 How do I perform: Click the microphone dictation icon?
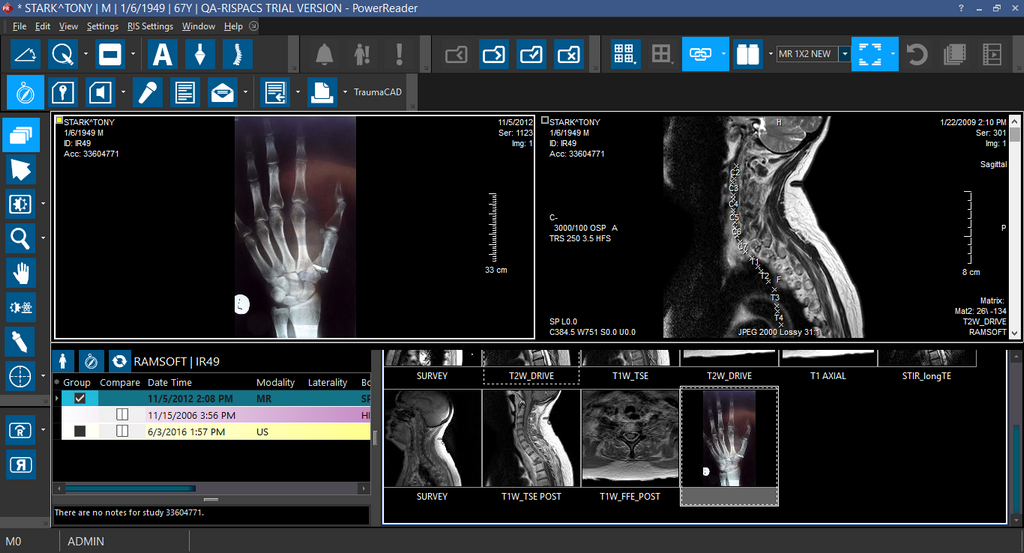(x=147, y=93)
